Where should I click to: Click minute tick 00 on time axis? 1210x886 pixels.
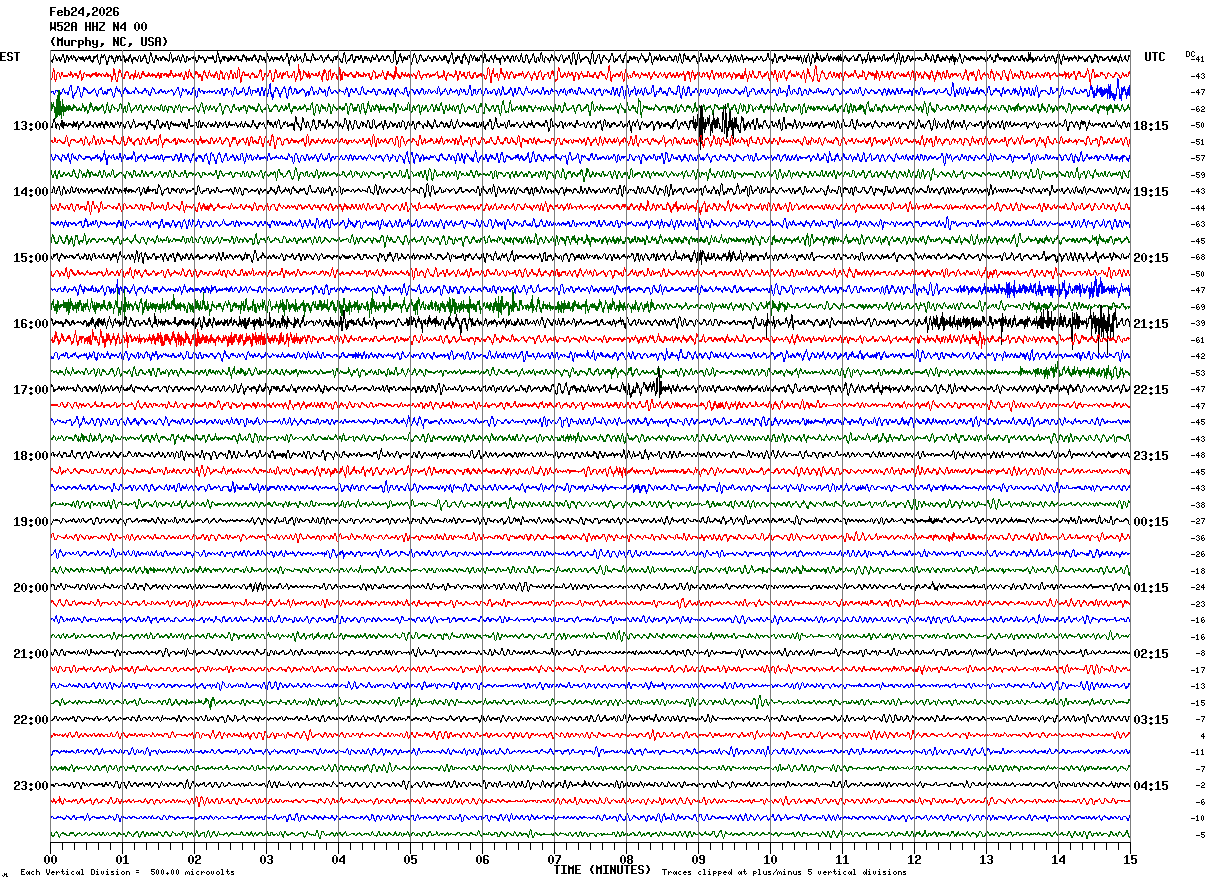point(50,859)
